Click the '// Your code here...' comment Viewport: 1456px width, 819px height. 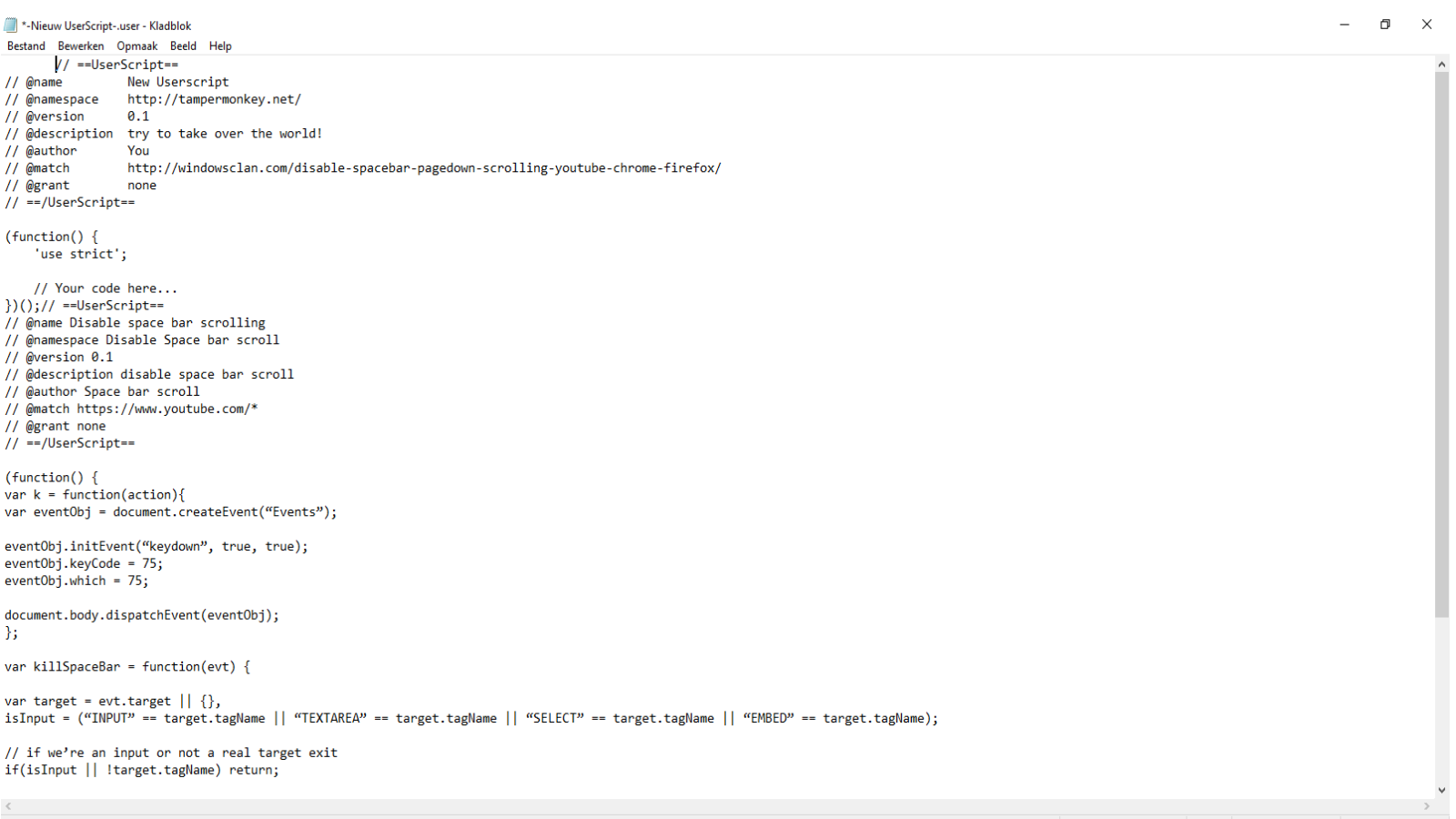[x=106, y=288]
